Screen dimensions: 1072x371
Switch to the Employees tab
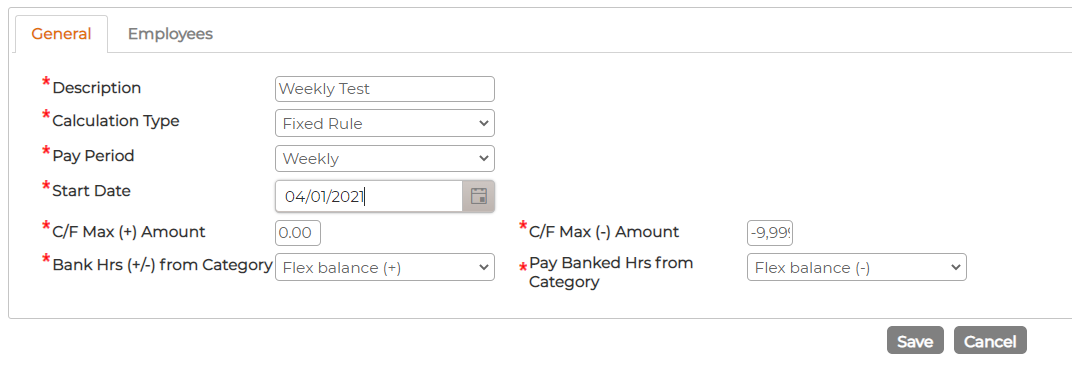(170, 33)
